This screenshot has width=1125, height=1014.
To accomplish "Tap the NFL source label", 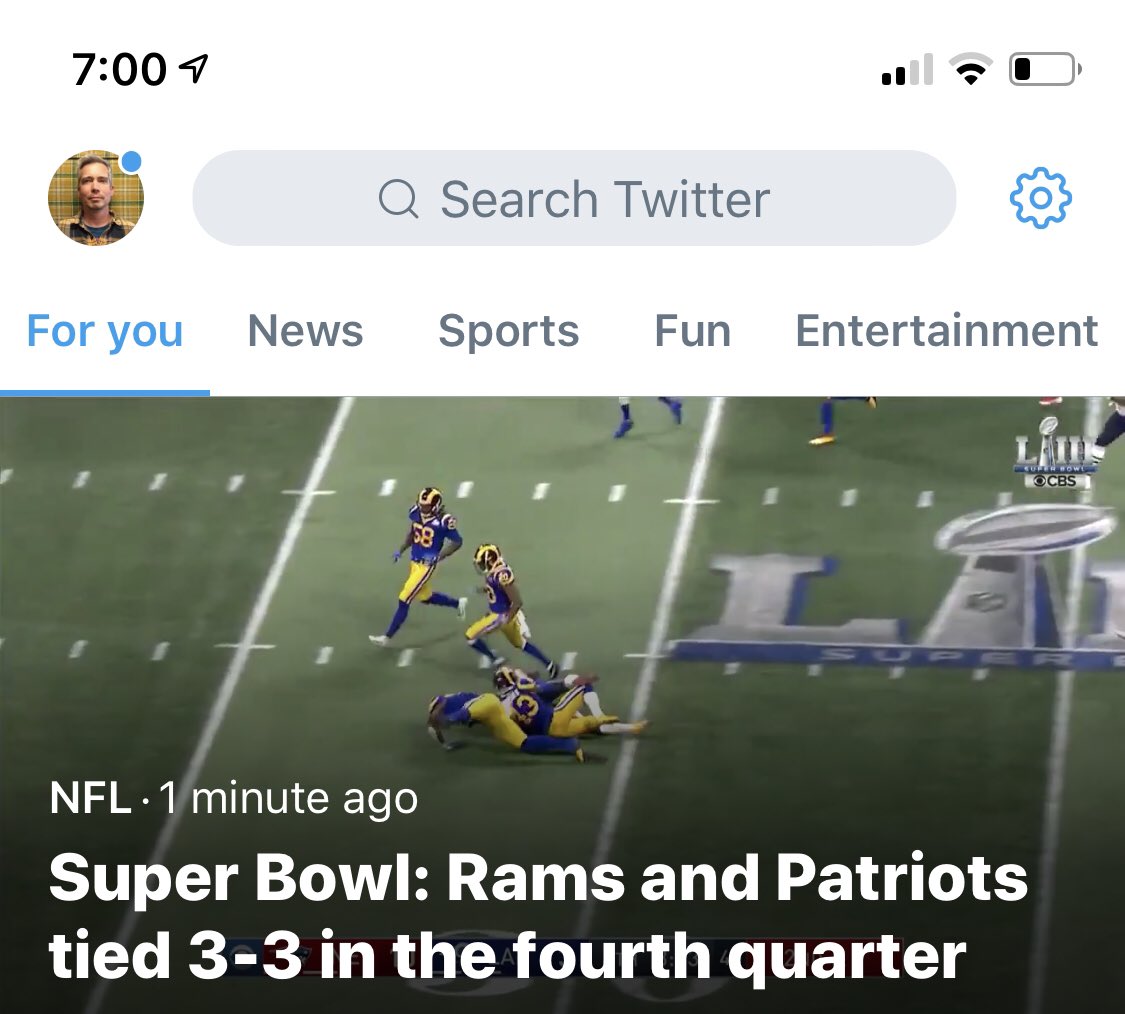I will click(90, 797).
